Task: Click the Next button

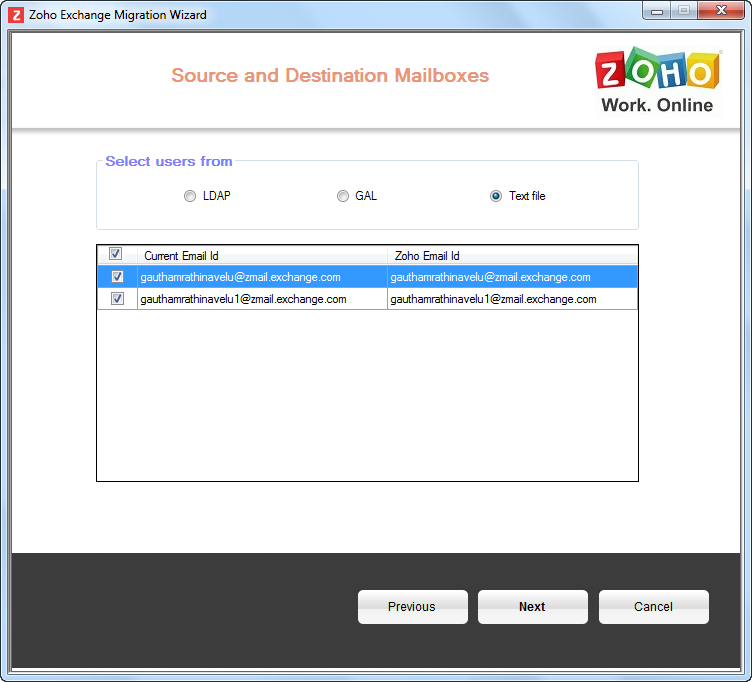Action: (x=532, y=607)
